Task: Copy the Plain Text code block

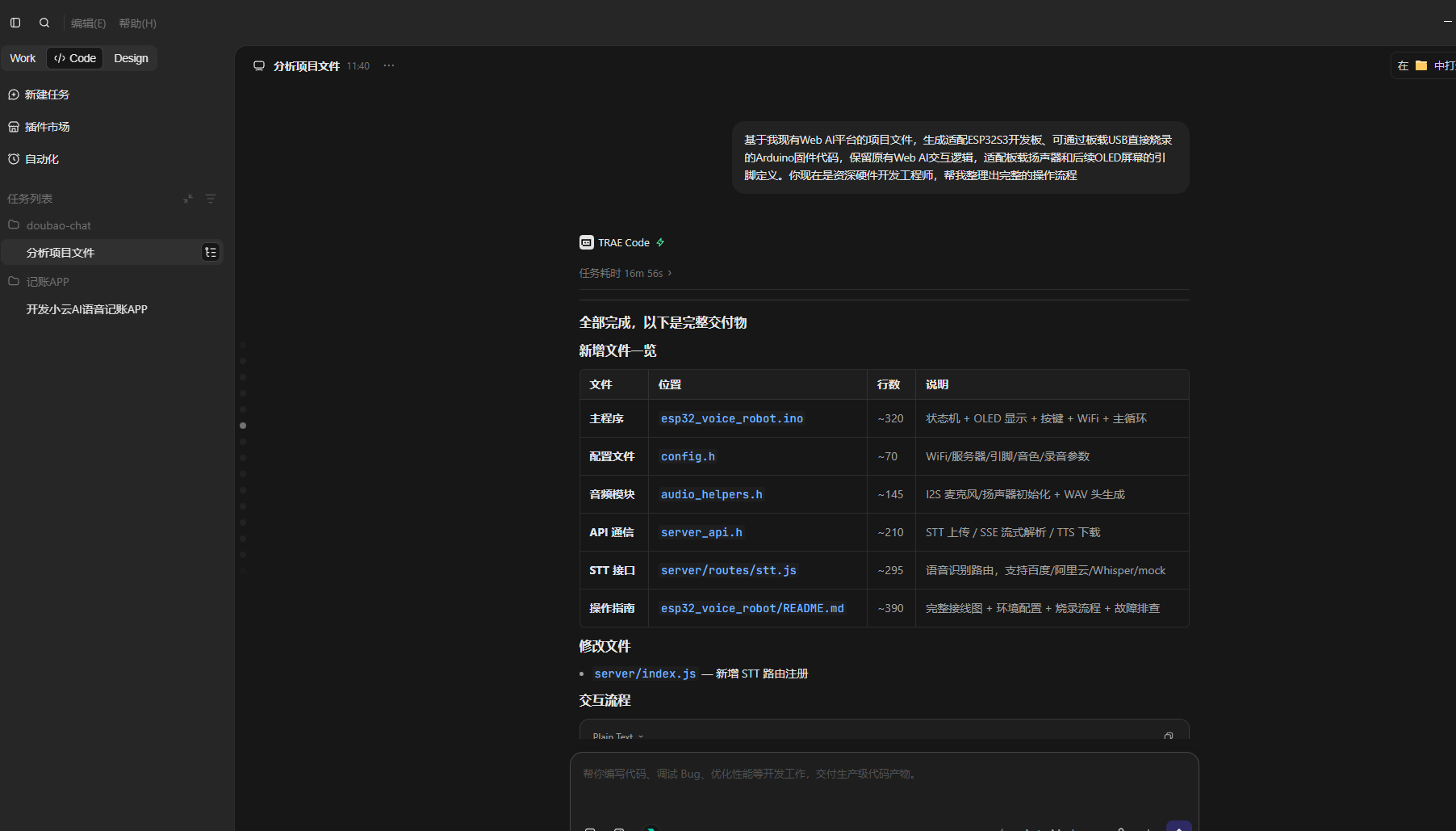Action: 1169,736
